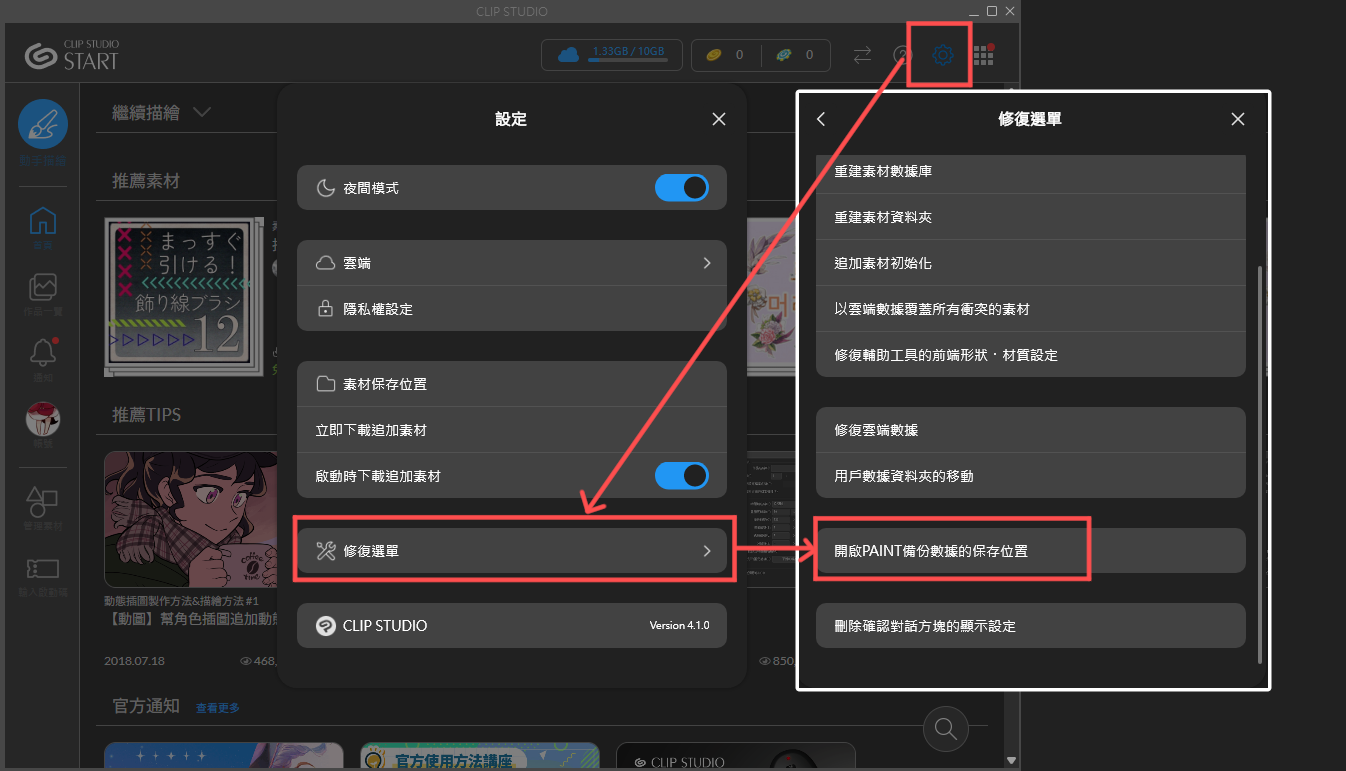Open the notifications bell icon
This screenshot has width=1346, height=771.
pyautogui.click(x=43, y=352)
